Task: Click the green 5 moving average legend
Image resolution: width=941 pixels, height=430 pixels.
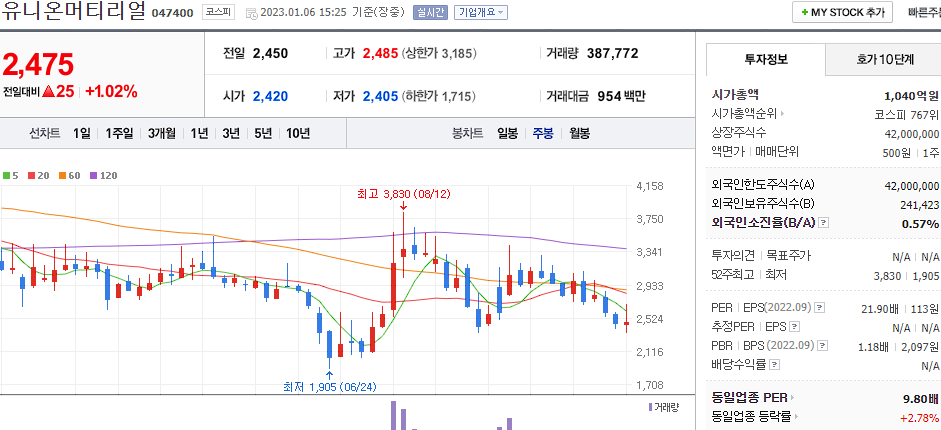Action: [x=10, y=176]
